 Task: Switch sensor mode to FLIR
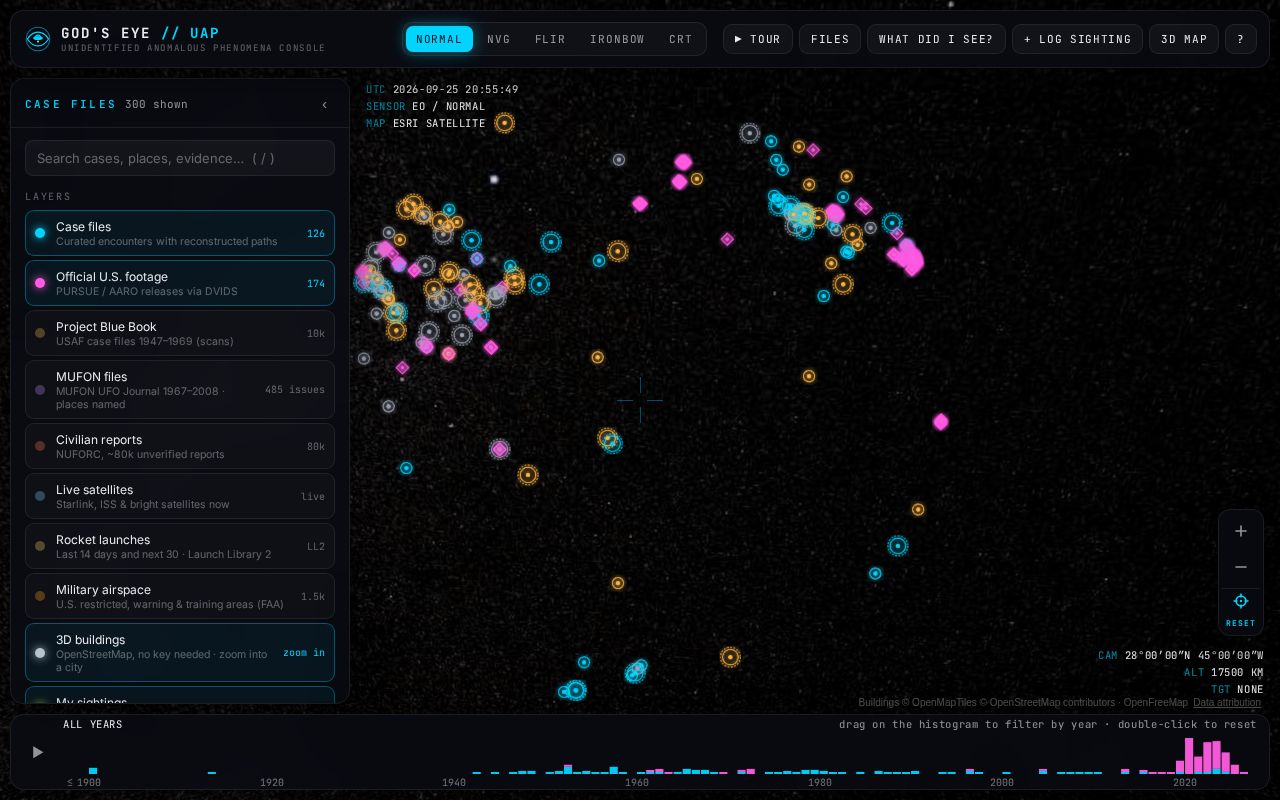click(x=550, y=39)
